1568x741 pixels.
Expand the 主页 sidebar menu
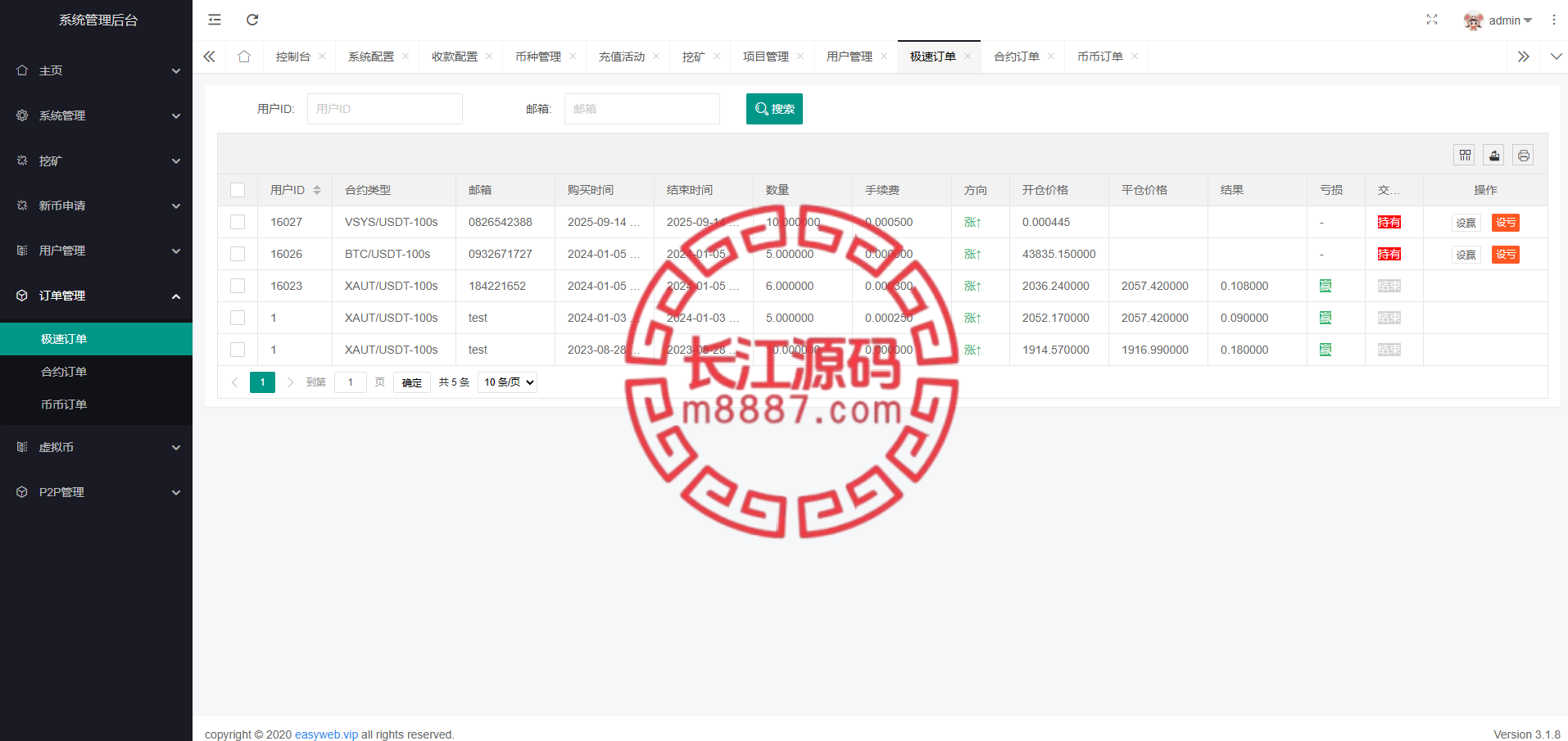coord(96,70)
